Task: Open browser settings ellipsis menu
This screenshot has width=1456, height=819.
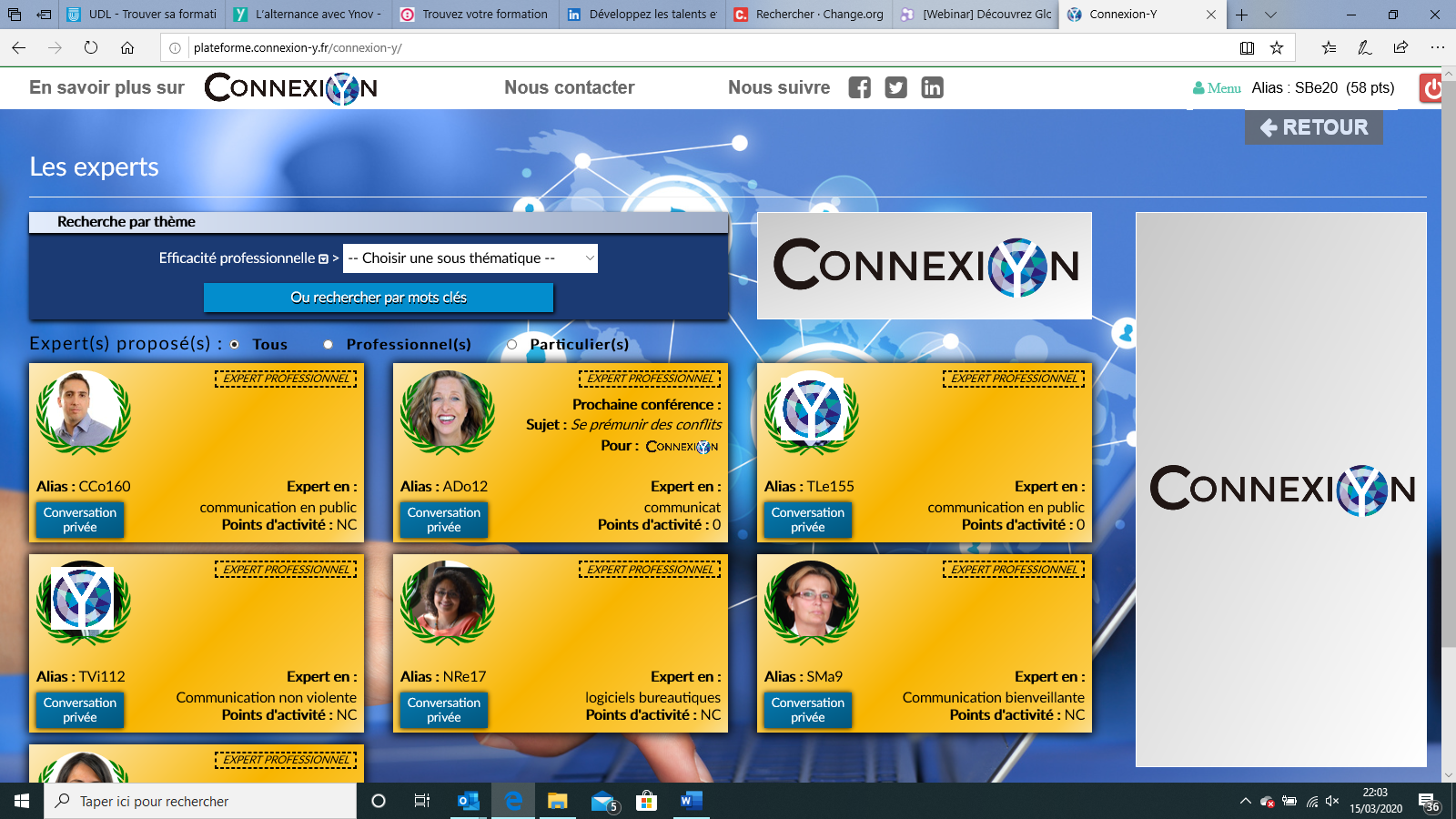Action: 1437,47
